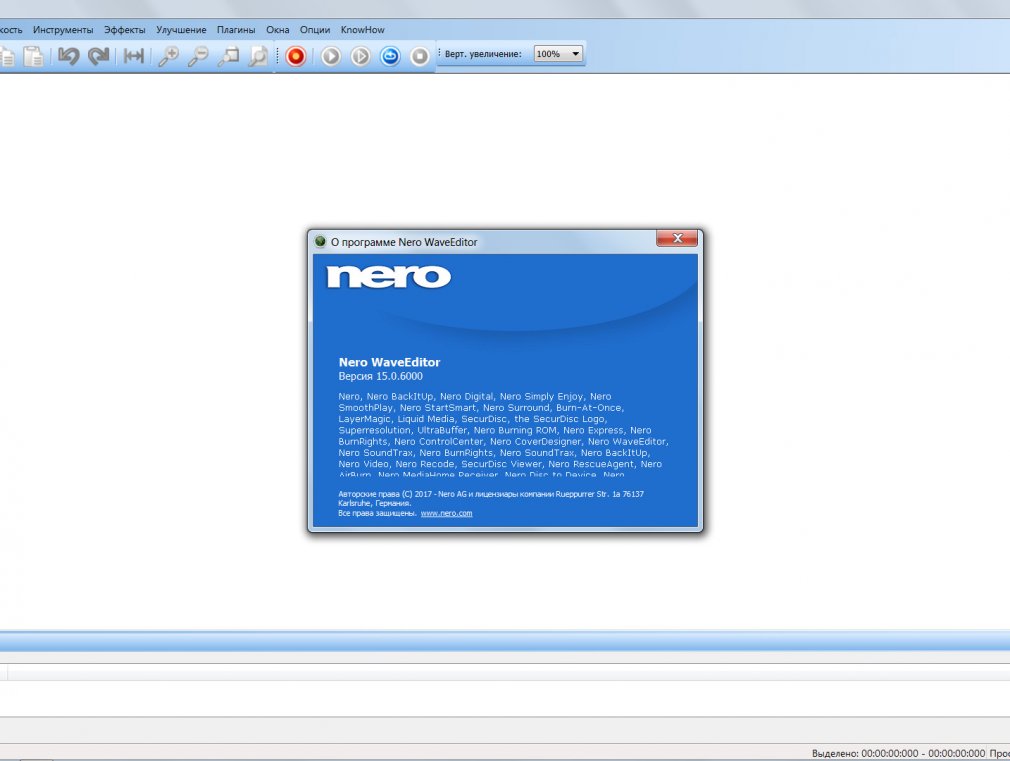This screenshot has height=761, width=1010.
Task: Toggle the blue Loop playback button
Action: pos(390,56)
